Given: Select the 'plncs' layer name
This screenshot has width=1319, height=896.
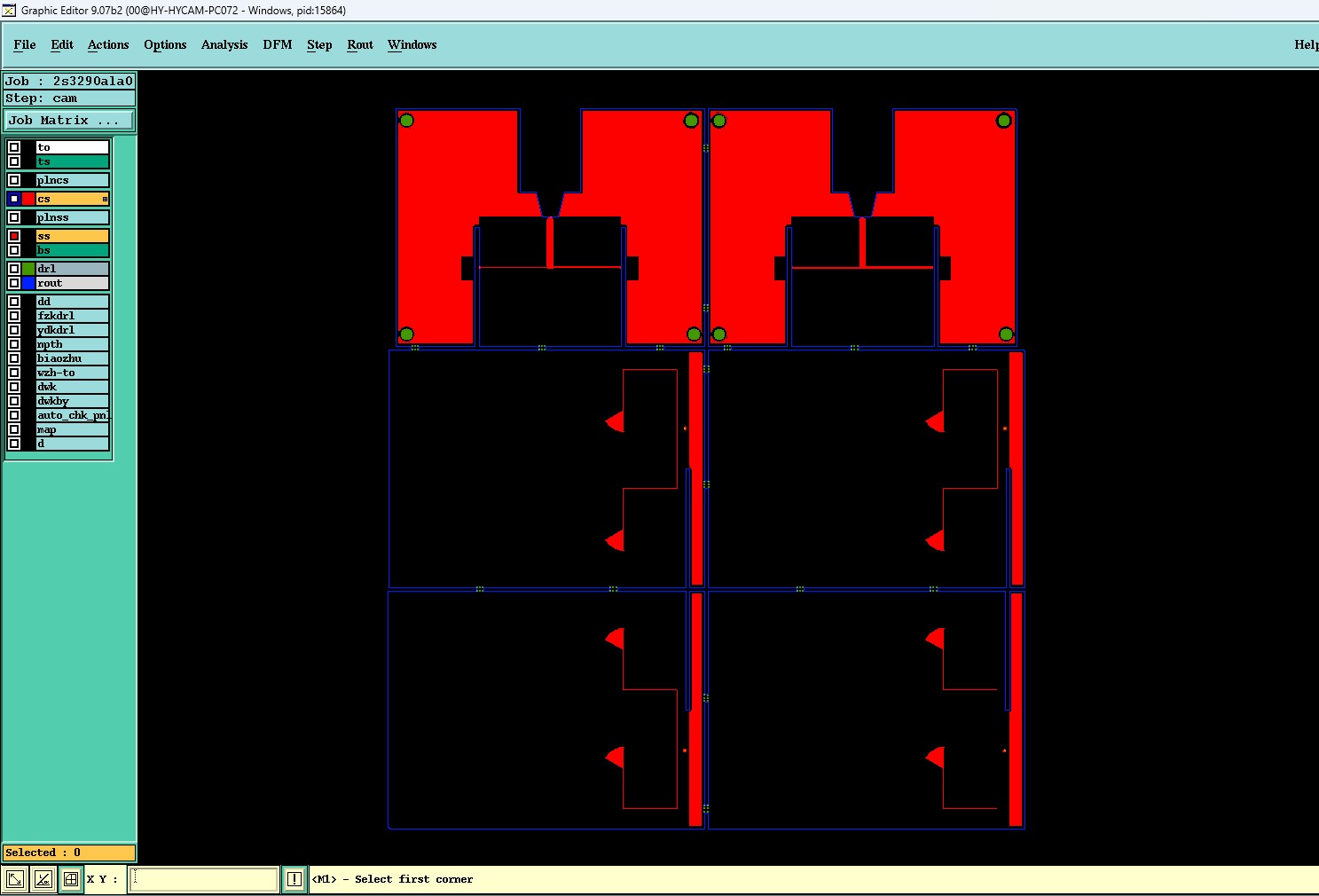Looking at the screenshot, I should (73, 180).
